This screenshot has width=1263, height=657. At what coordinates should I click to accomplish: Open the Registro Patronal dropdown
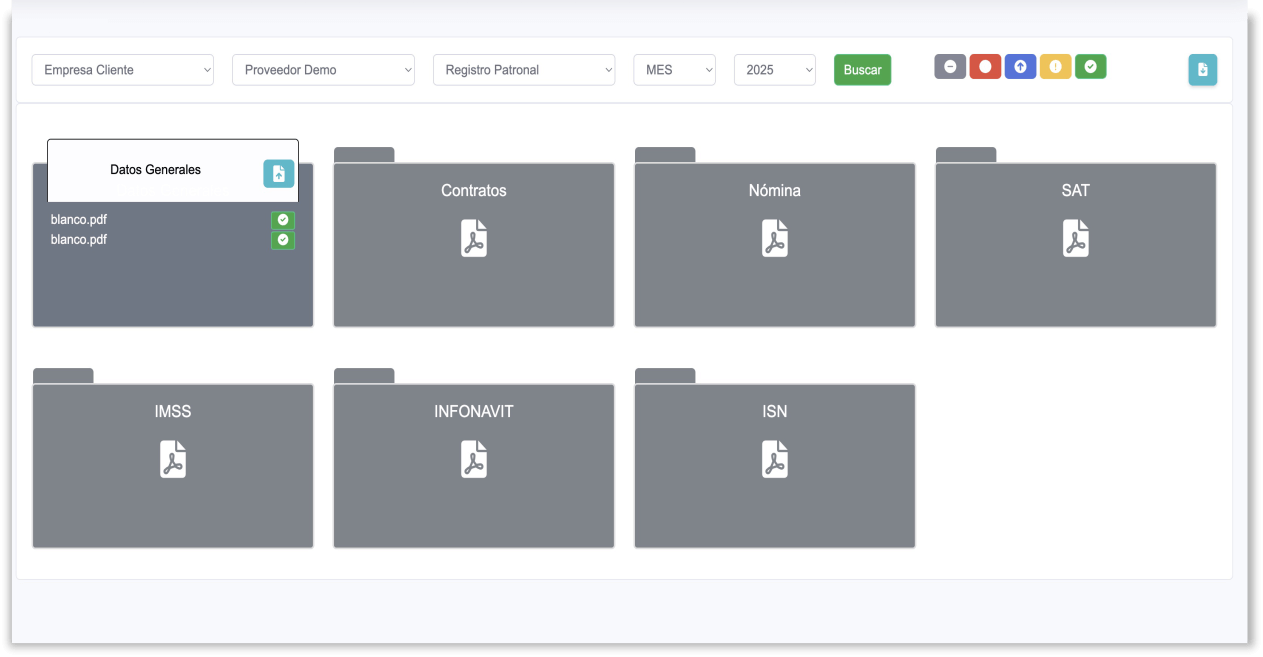tap(524, 70)
